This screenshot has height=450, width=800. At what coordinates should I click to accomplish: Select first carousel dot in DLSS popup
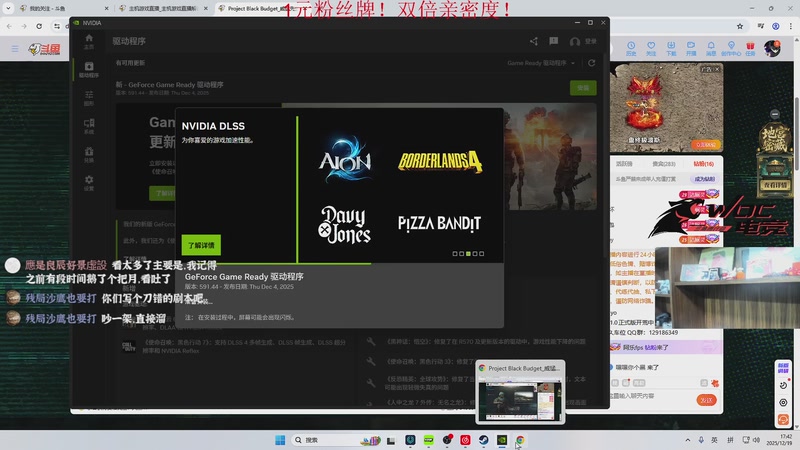point(455,254)
